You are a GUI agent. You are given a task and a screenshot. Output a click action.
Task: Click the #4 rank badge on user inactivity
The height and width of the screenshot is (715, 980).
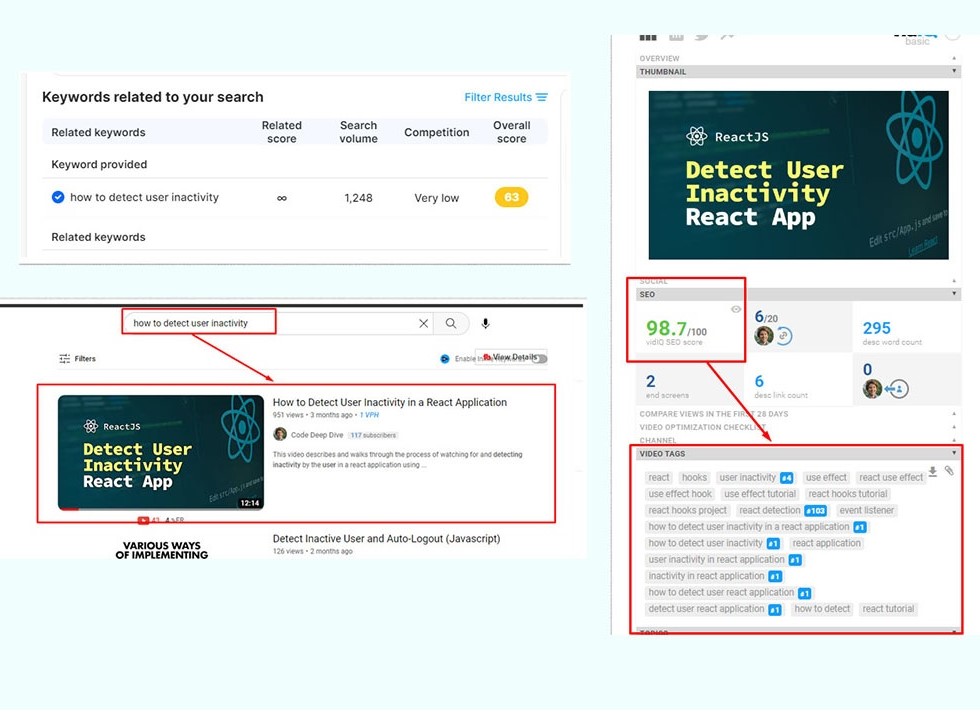787,478
